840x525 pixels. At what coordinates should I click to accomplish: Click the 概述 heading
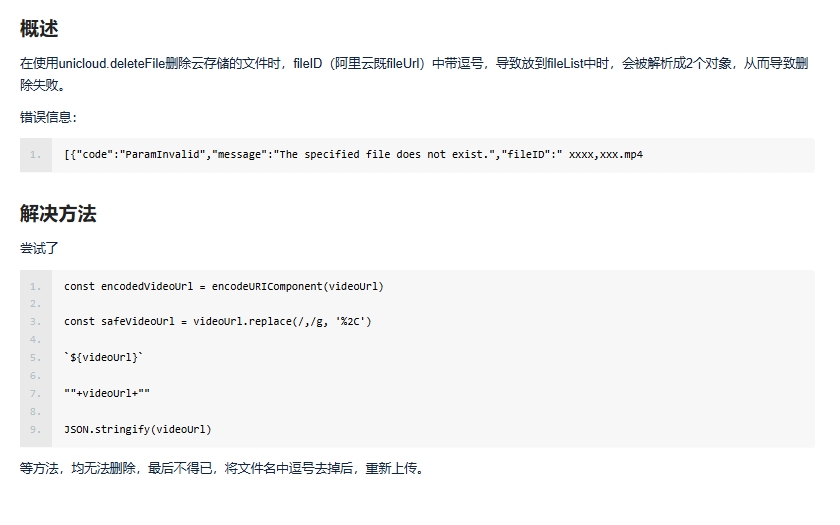point(39,28)
